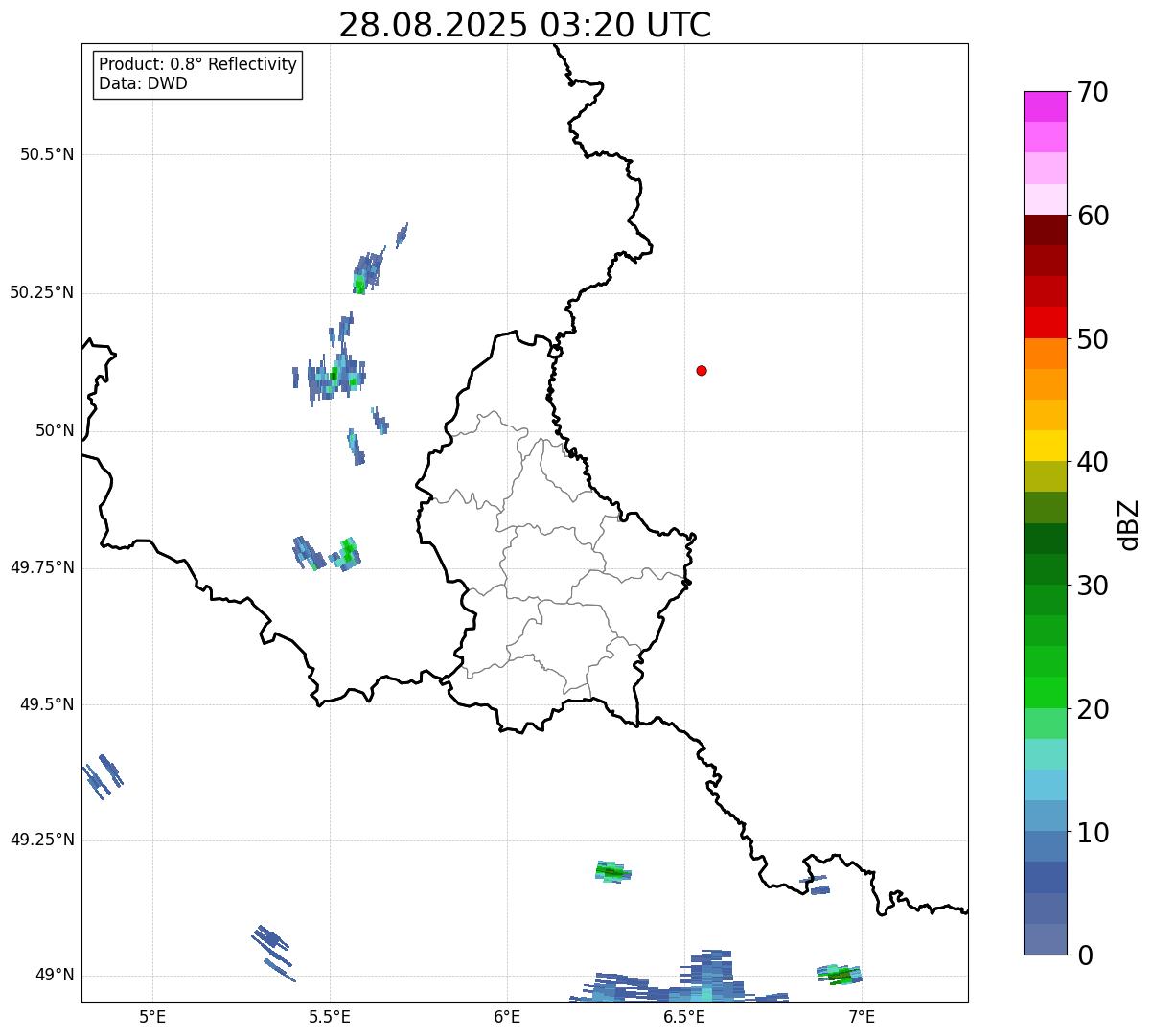Click the bright green 20 dBZ swatch

(x=1045, y=692)
